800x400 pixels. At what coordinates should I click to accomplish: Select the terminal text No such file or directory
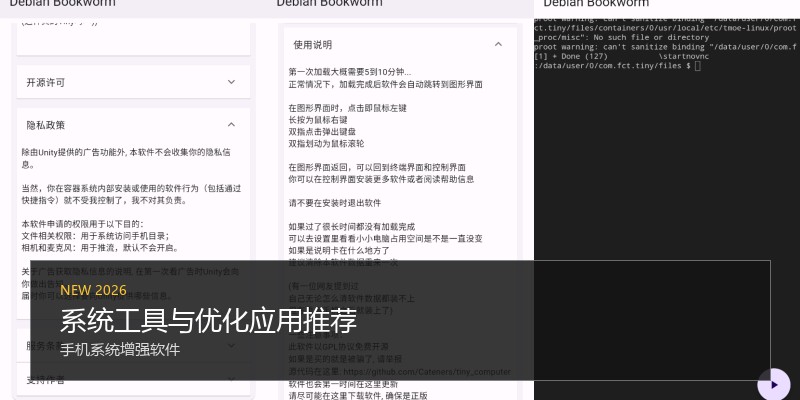[652, 38]
